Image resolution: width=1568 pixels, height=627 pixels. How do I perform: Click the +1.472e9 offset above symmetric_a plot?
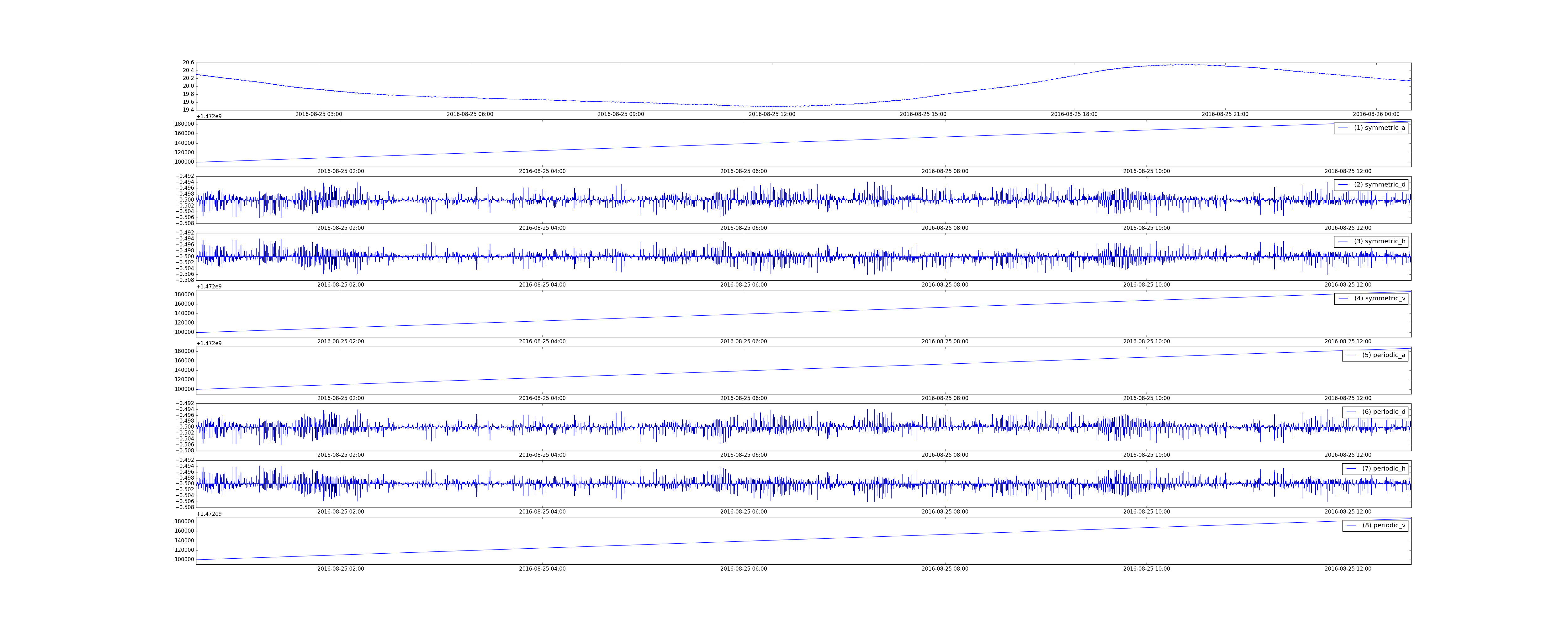[209, 116]
